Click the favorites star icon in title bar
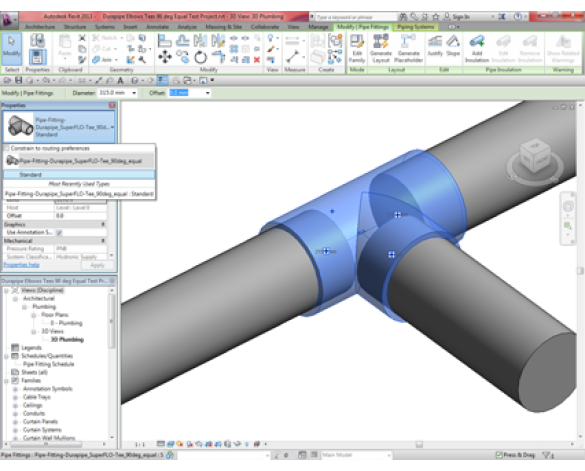 [435, 17]
